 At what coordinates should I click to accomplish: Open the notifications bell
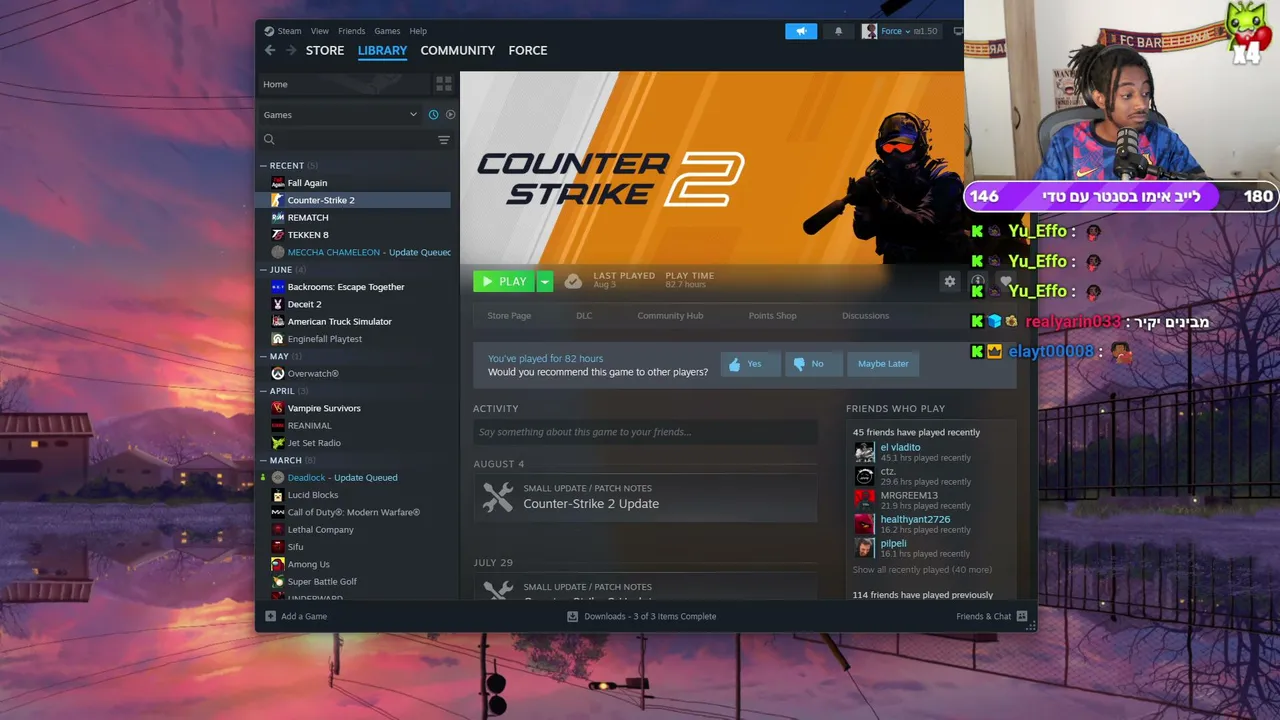pyautogui.click(x=838, y=31)
